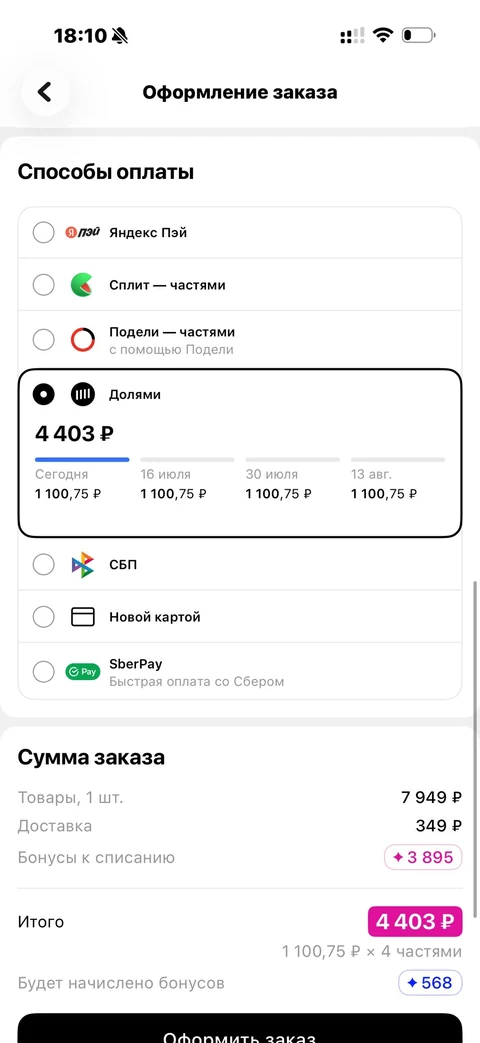Screen dimensions: 480x1043
Task: Tap the red Подели circle icon
Action: click(82, 340)
